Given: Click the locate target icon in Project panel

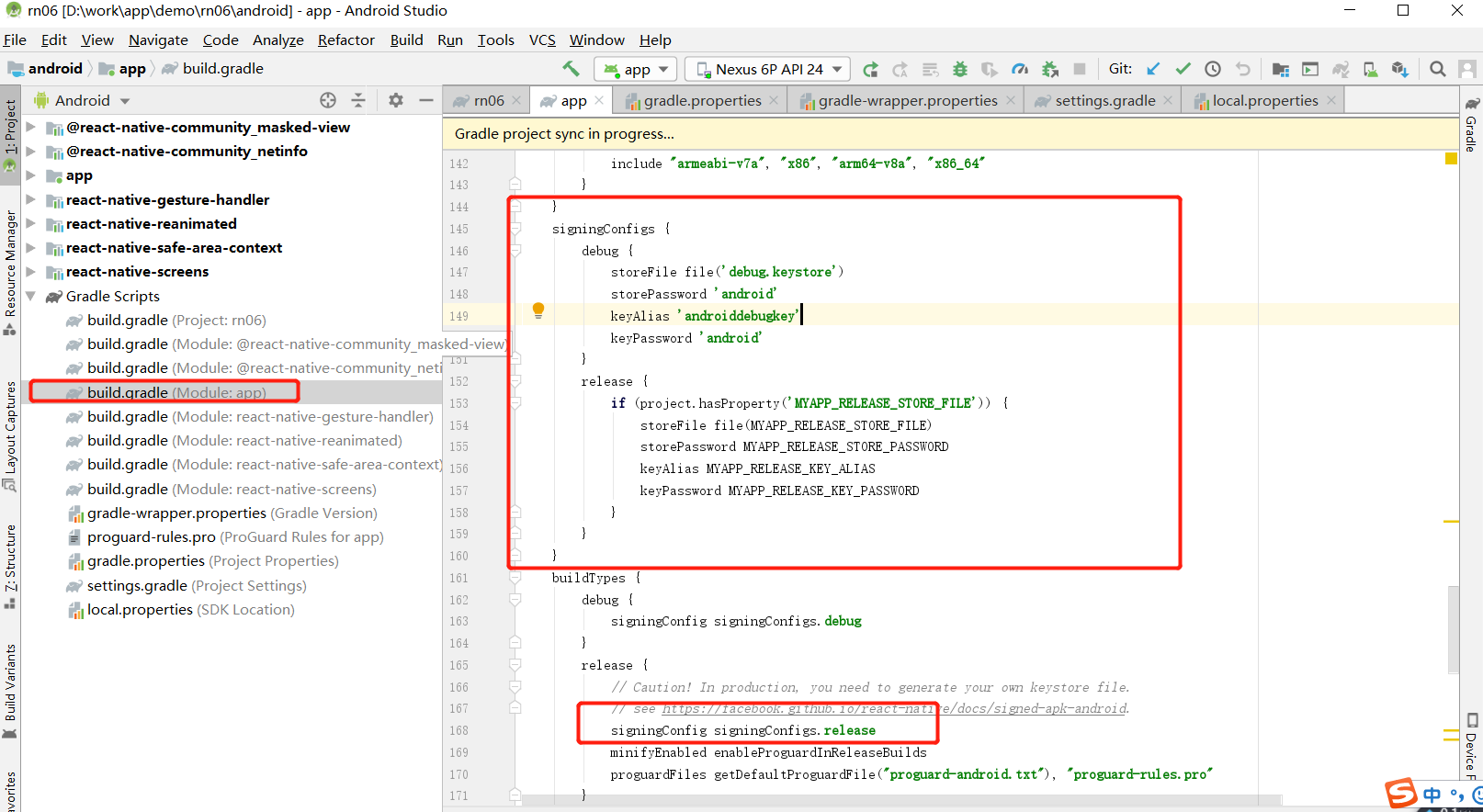Looking at the screenshot, I should coord(328,100).
